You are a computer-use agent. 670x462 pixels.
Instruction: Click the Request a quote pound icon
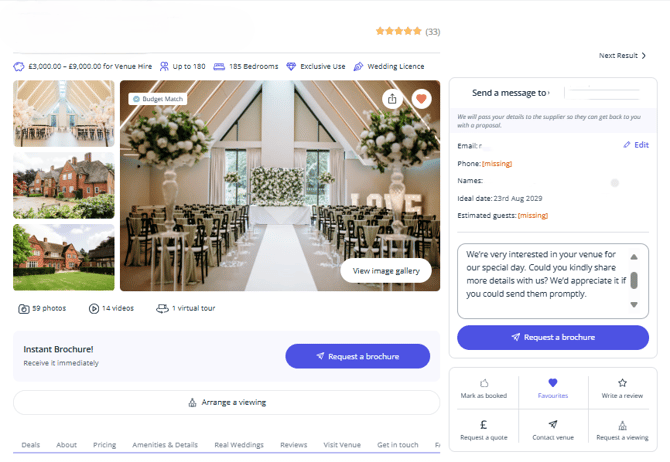tap(484, 424)
